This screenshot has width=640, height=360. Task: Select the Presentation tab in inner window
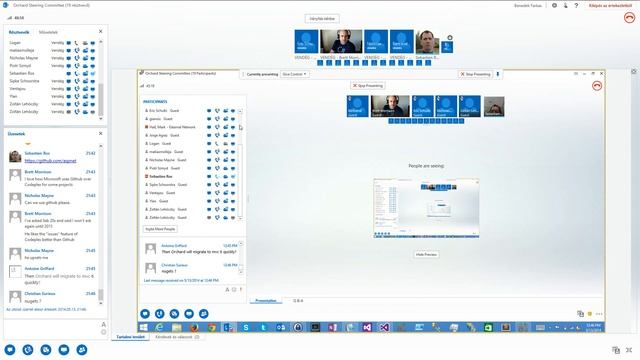(266, 300)
